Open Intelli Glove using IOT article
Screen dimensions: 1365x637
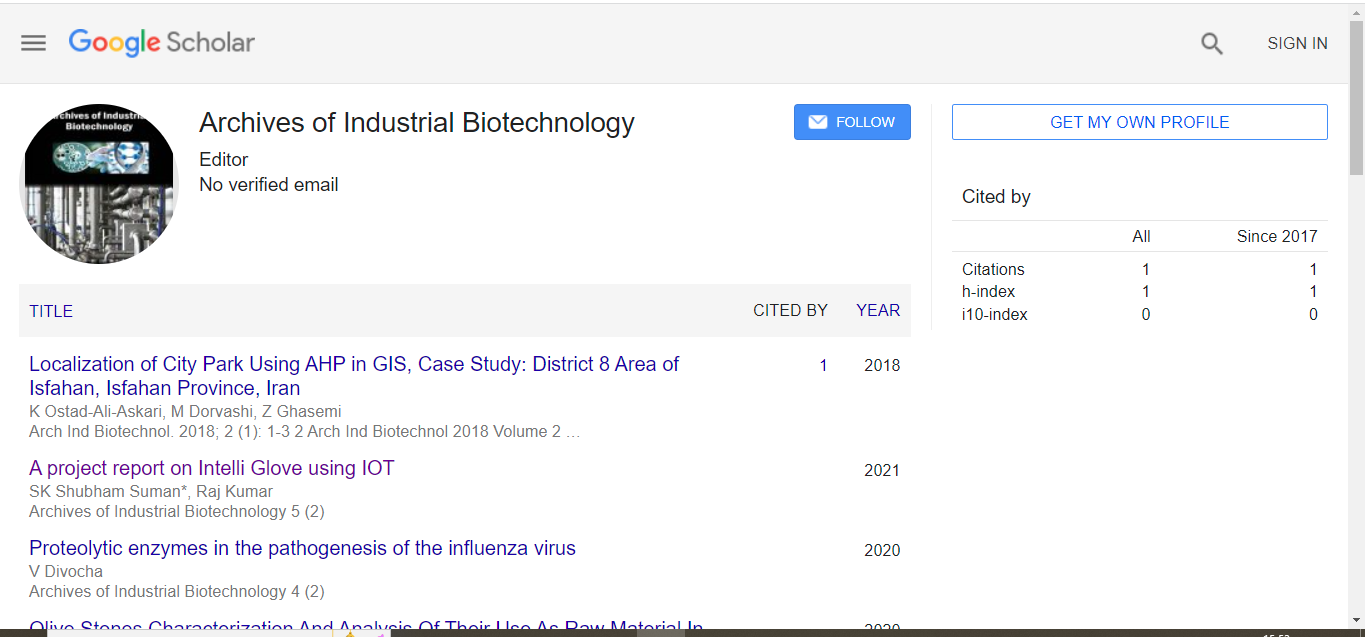(212, 468)
